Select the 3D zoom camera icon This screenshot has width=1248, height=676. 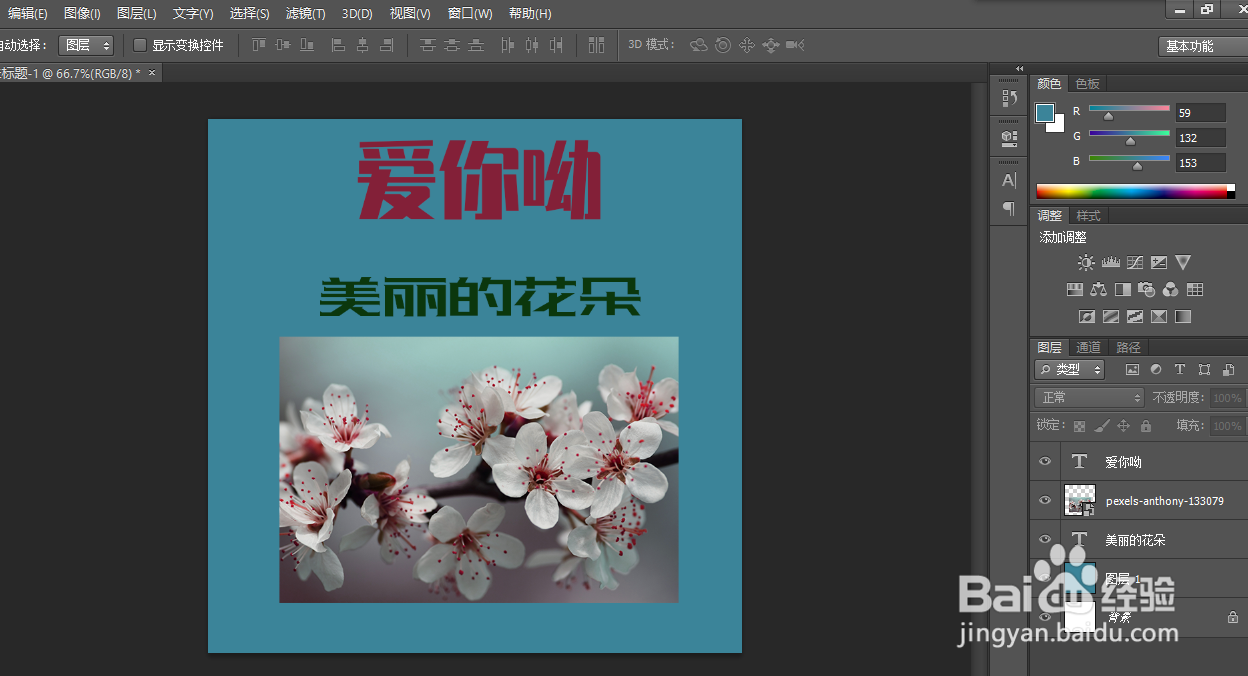tap(795, 45)
